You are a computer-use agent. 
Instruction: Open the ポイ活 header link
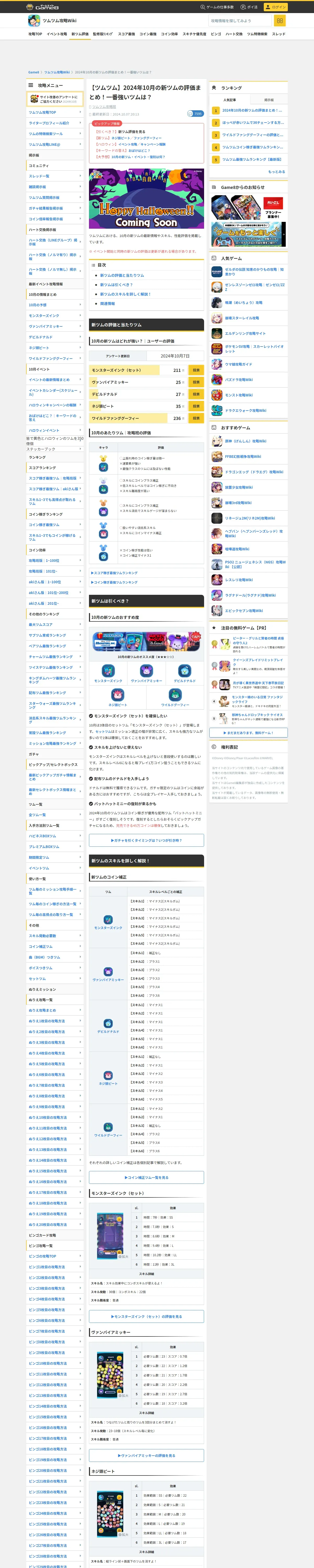249,7
